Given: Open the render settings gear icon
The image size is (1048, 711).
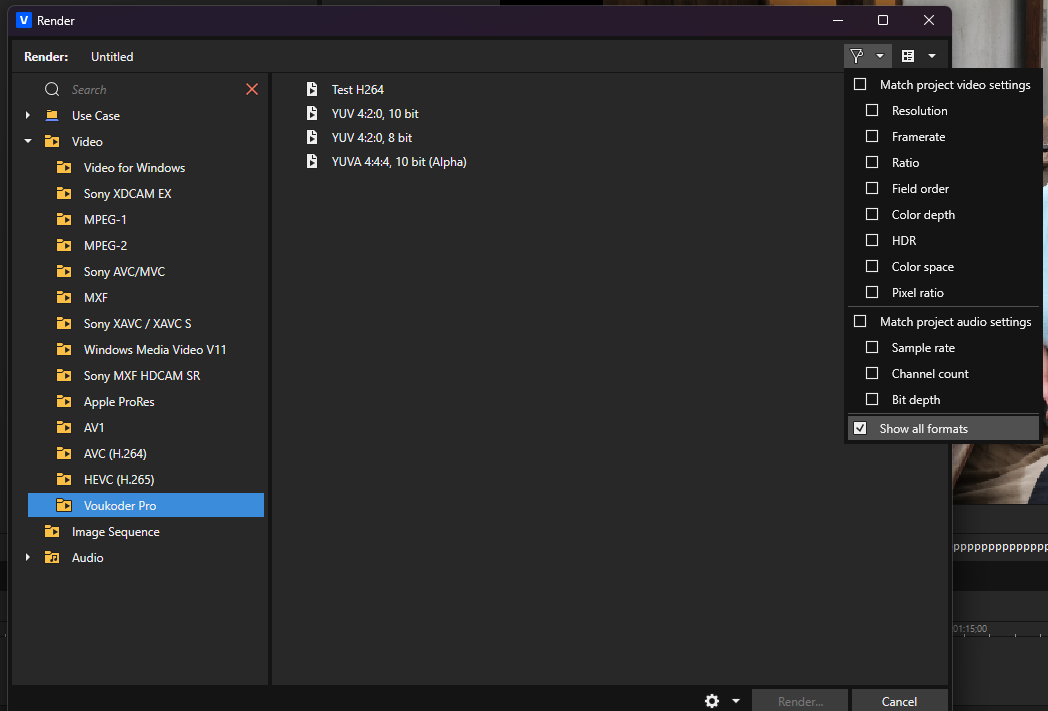Looking at the screenshot, I should [x=712, y=701].
